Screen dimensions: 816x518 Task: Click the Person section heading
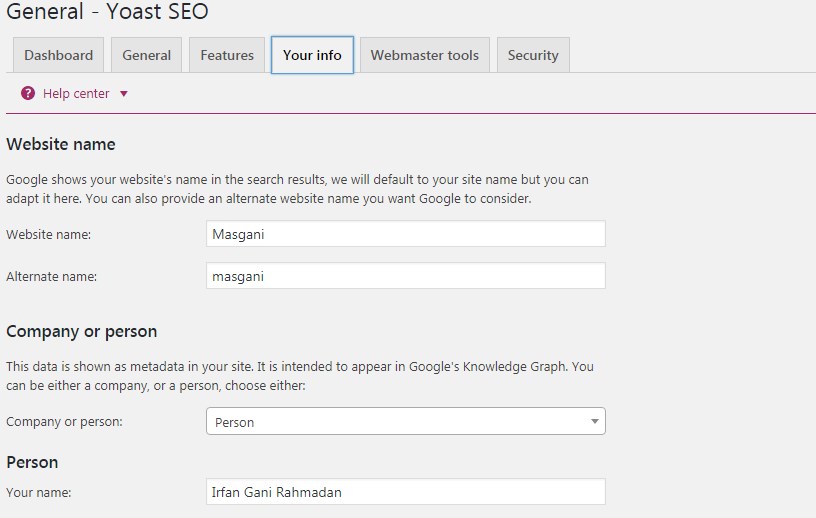click(x=32, y=462)
